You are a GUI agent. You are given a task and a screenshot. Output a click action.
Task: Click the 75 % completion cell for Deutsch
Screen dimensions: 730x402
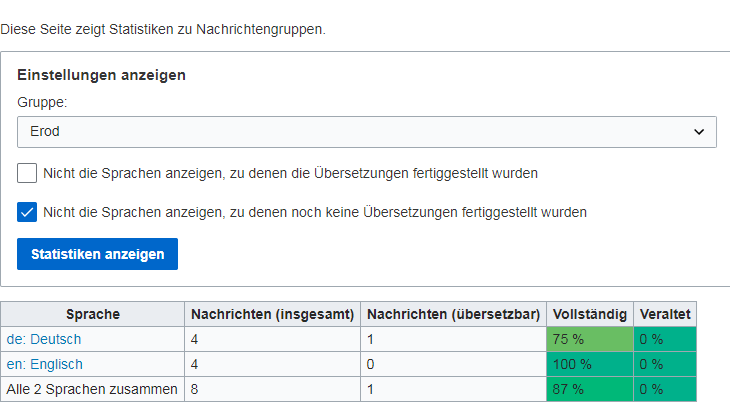590,339
